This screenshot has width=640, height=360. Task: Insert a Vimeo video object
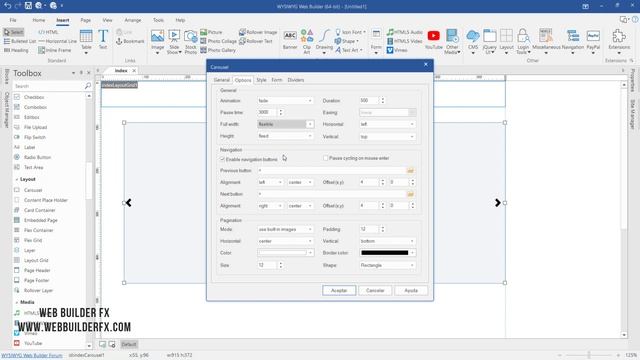point(397,50)
